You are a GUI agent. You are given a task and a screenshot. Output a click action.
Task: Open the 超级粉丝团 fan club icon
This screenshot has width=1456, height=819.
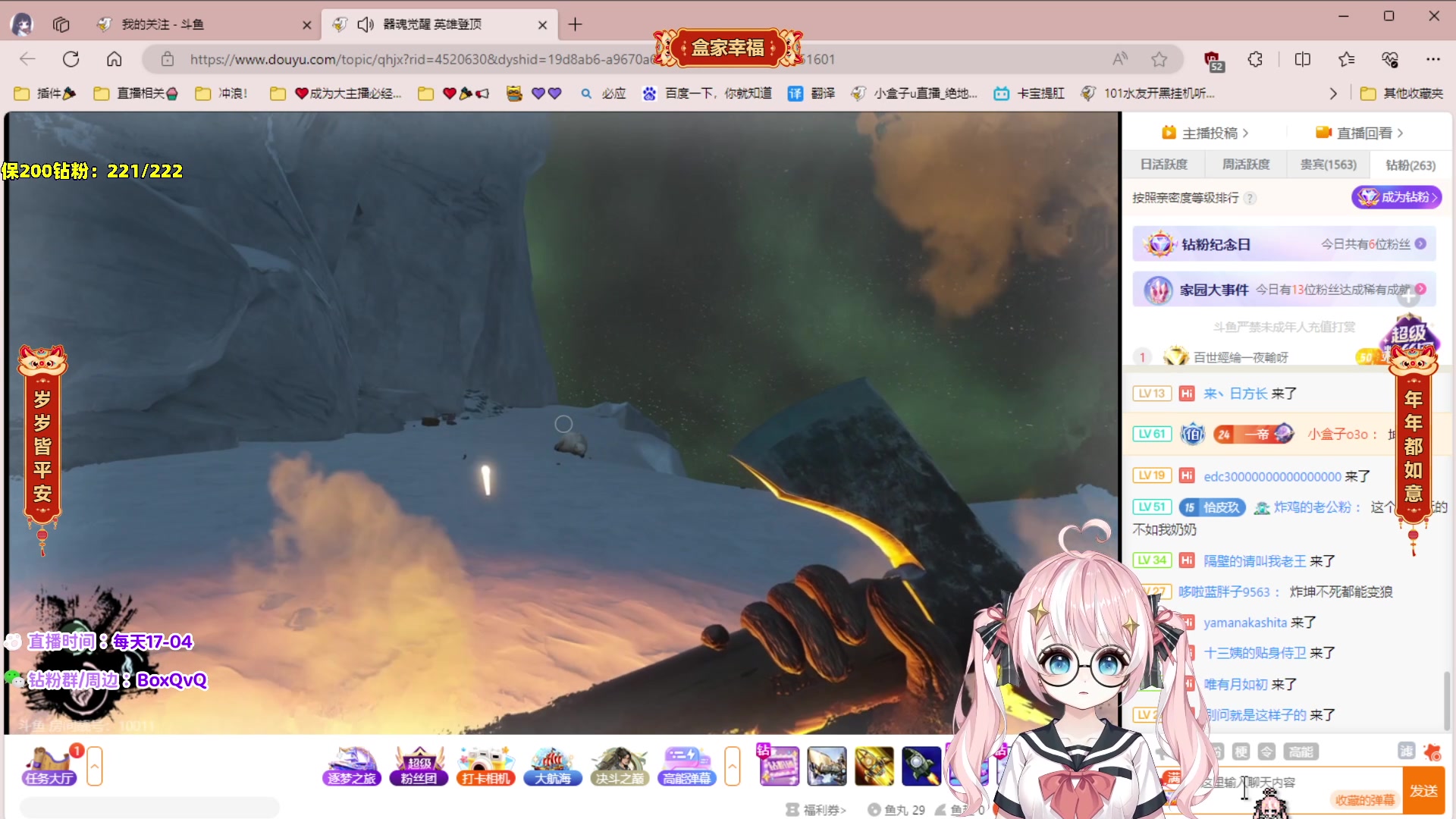418,766
